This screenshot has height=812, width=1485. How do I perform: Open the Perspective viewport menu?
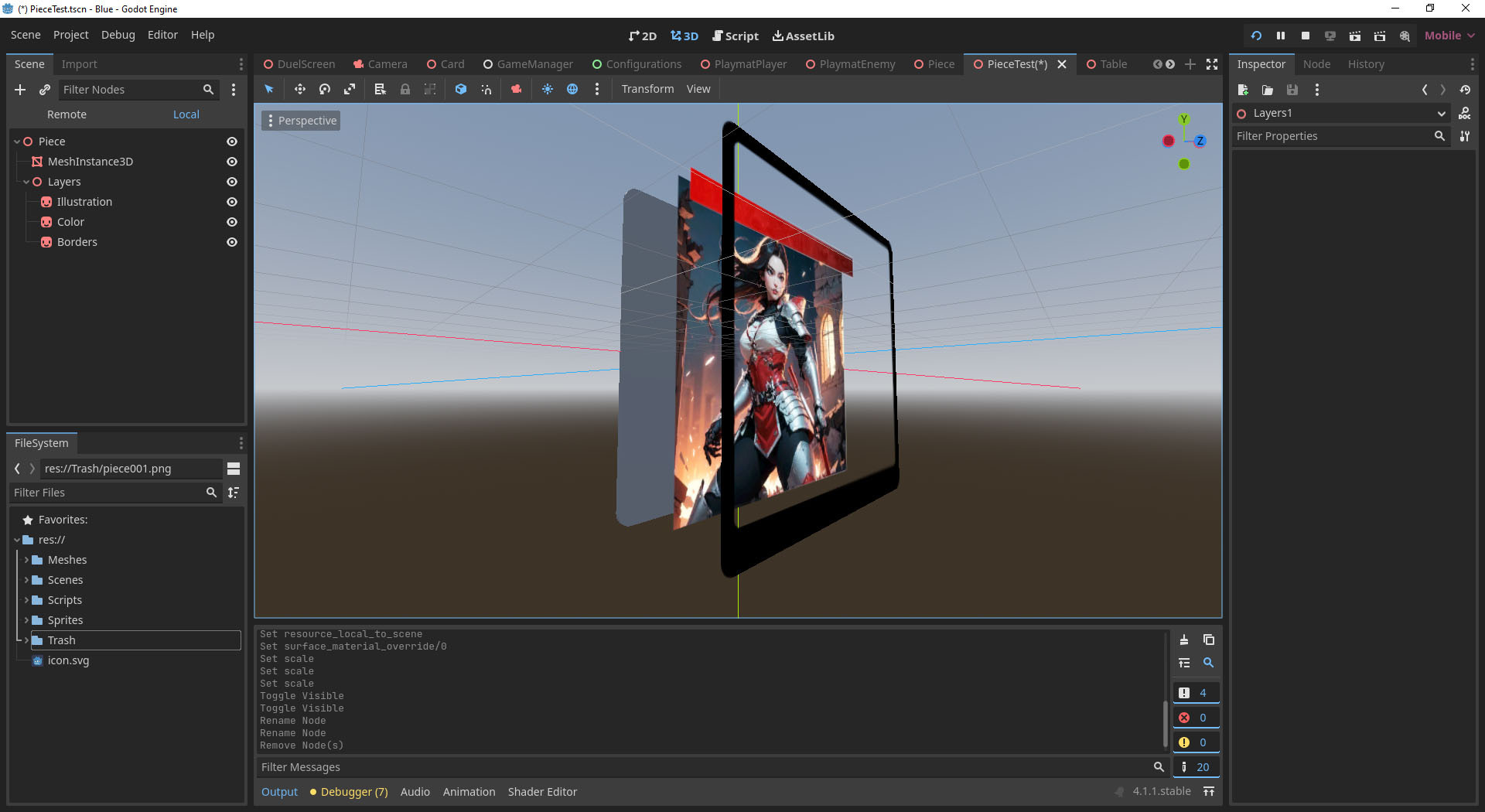(301, 121)
